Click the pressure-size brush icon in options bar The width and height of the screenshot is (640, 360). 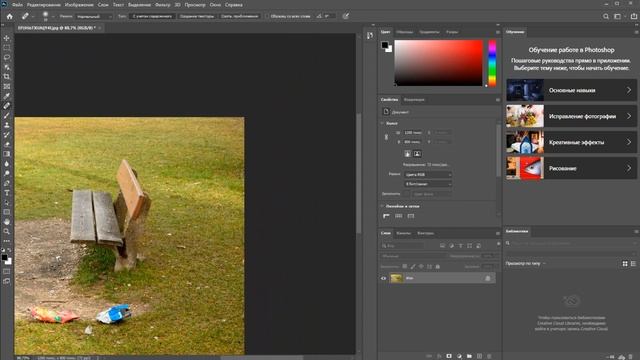tap(346, 16)
